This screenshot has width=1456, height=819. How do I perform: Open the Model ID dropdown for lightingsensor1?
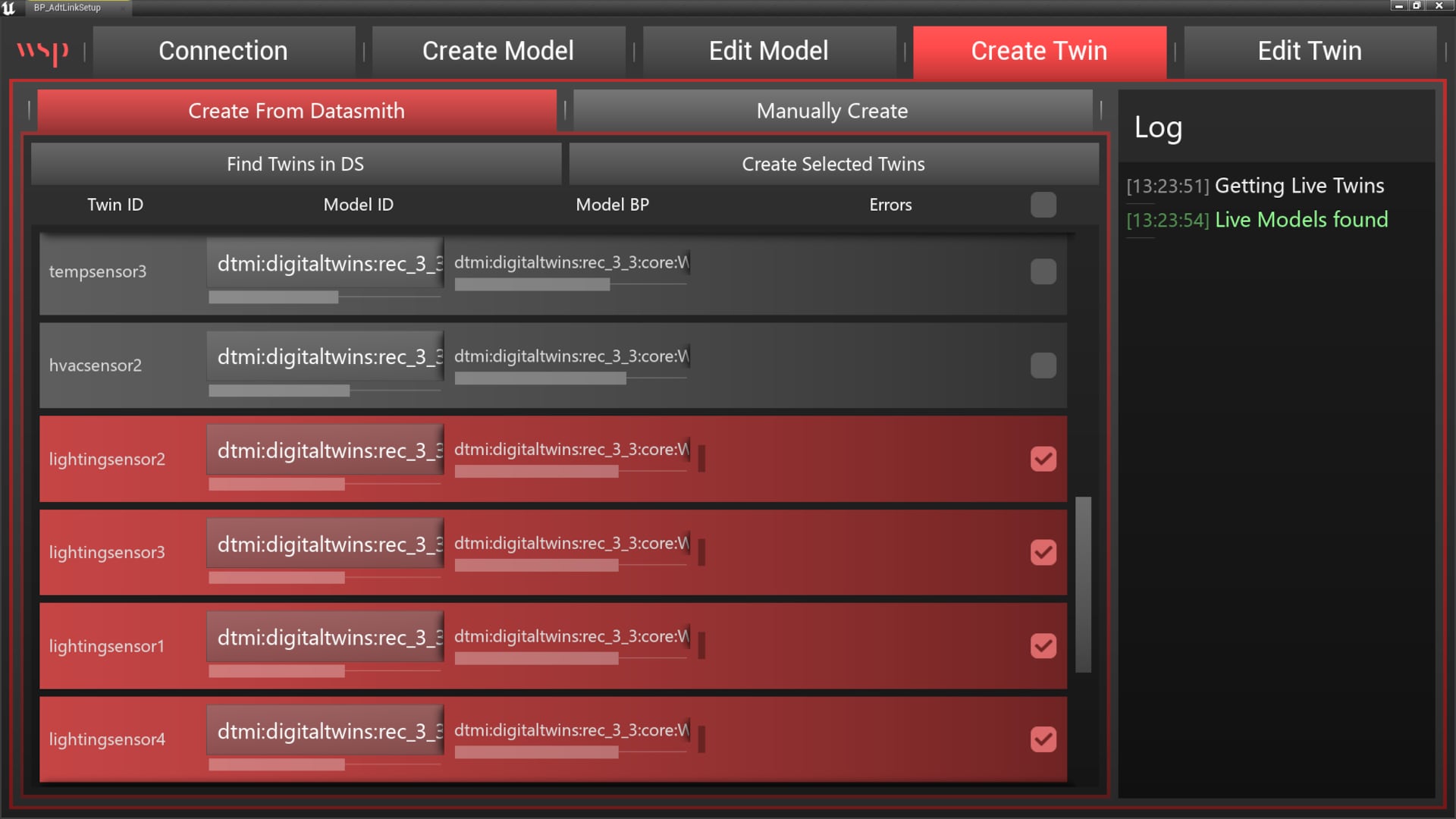click(x=325, y=638)
